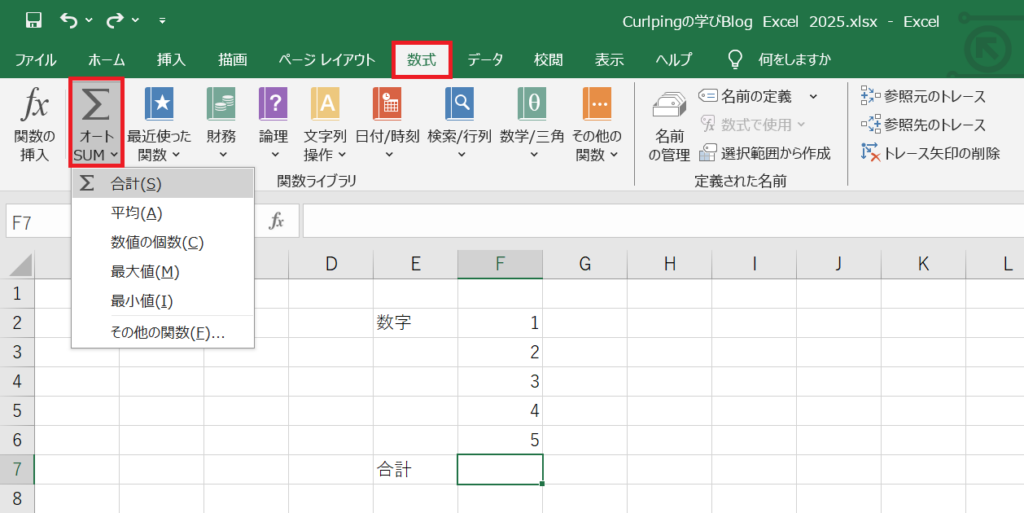
Task: Choose 平均(A) from the AutoSum menu
Action: point(163,213)
